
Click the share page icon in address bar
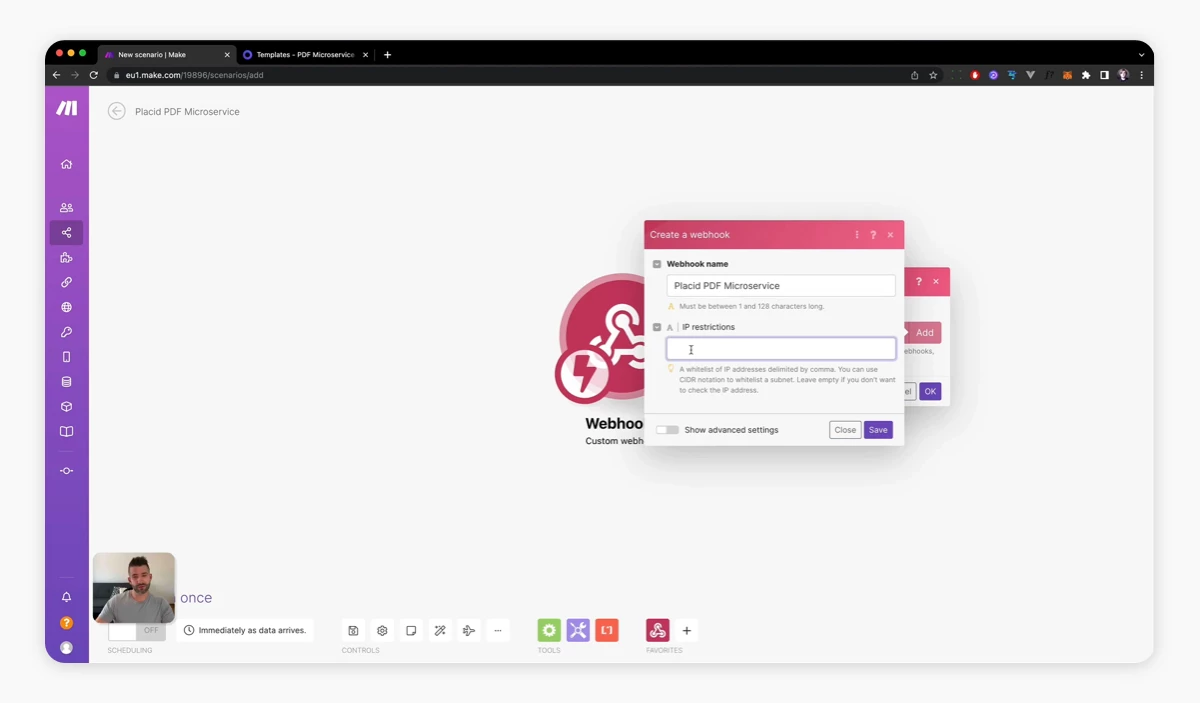tap(914, 75)
